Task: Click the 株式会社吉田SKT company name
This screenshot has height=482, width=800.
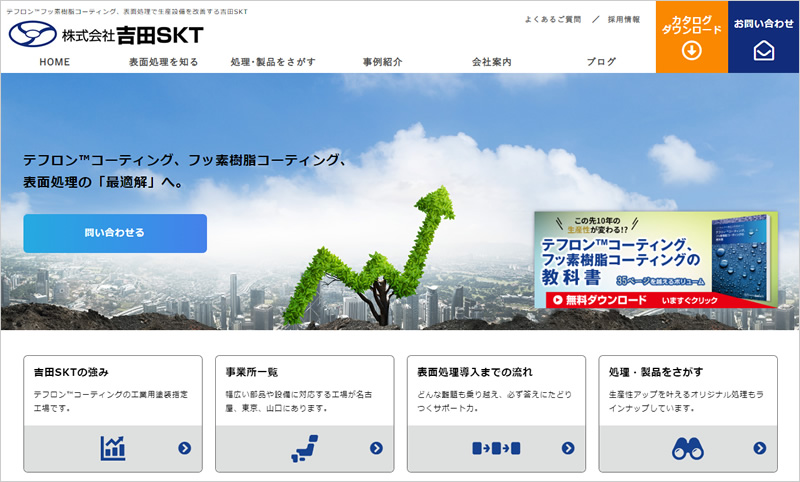Action: tap(133, 35)
